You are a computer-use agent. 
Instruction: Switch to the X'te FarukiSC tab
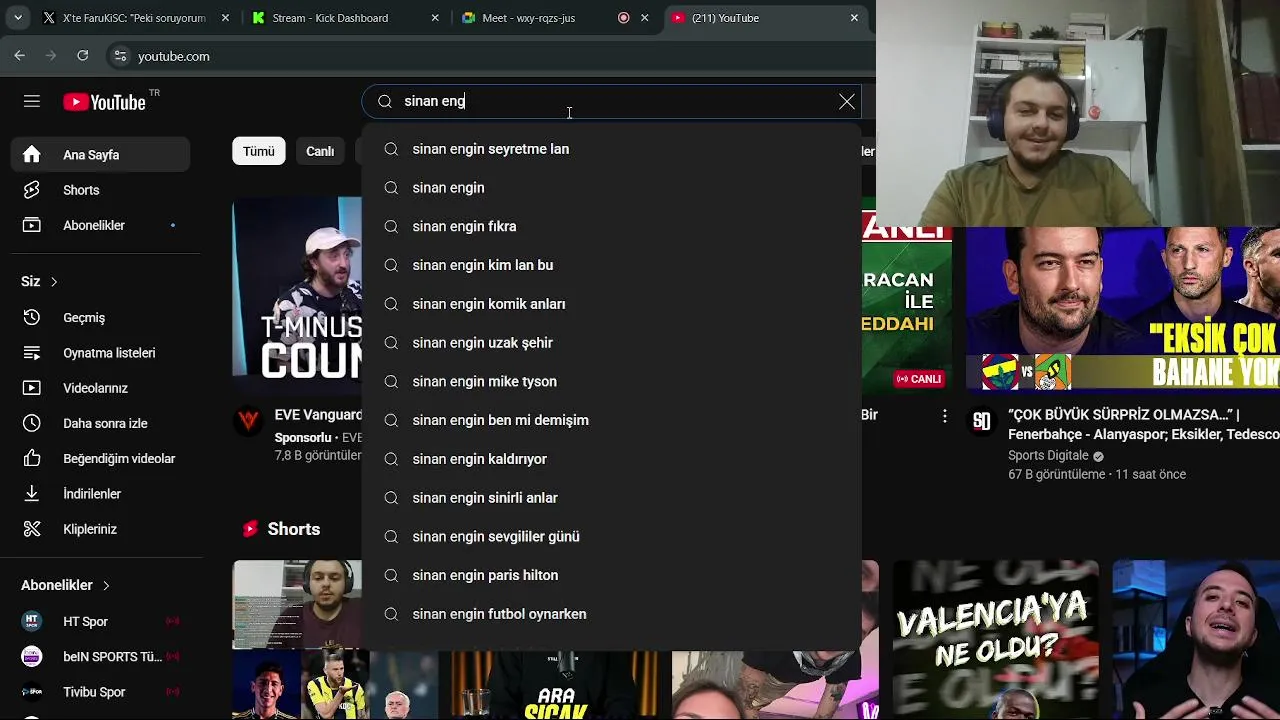click(135, 18)
